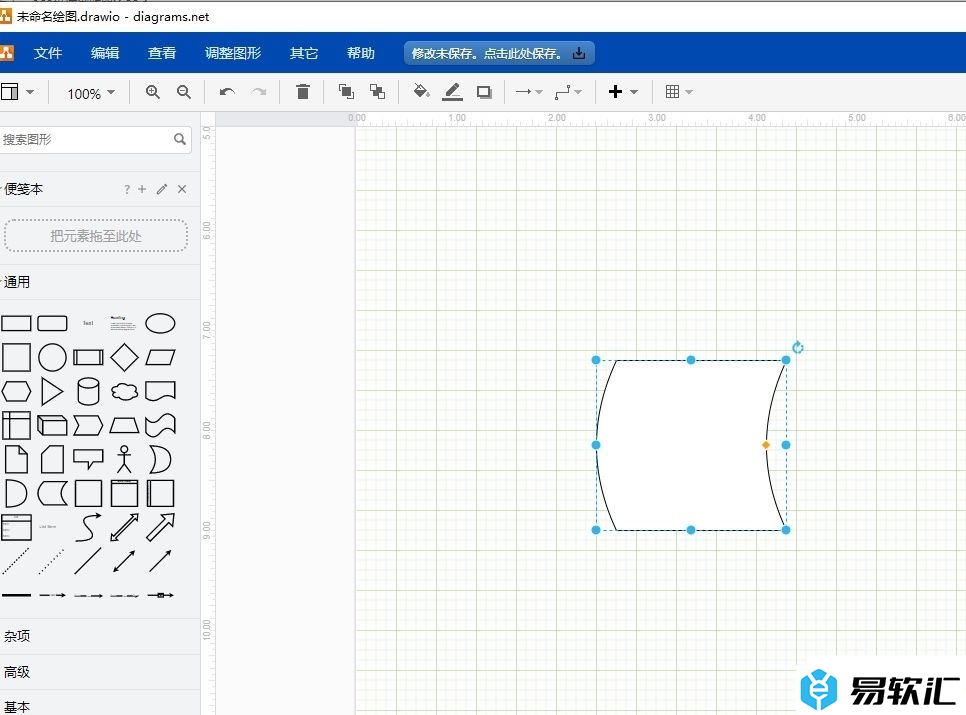This screenshot has width=966, height=715.
Task: Select the hexagon shape
Action: click(17, 391)
